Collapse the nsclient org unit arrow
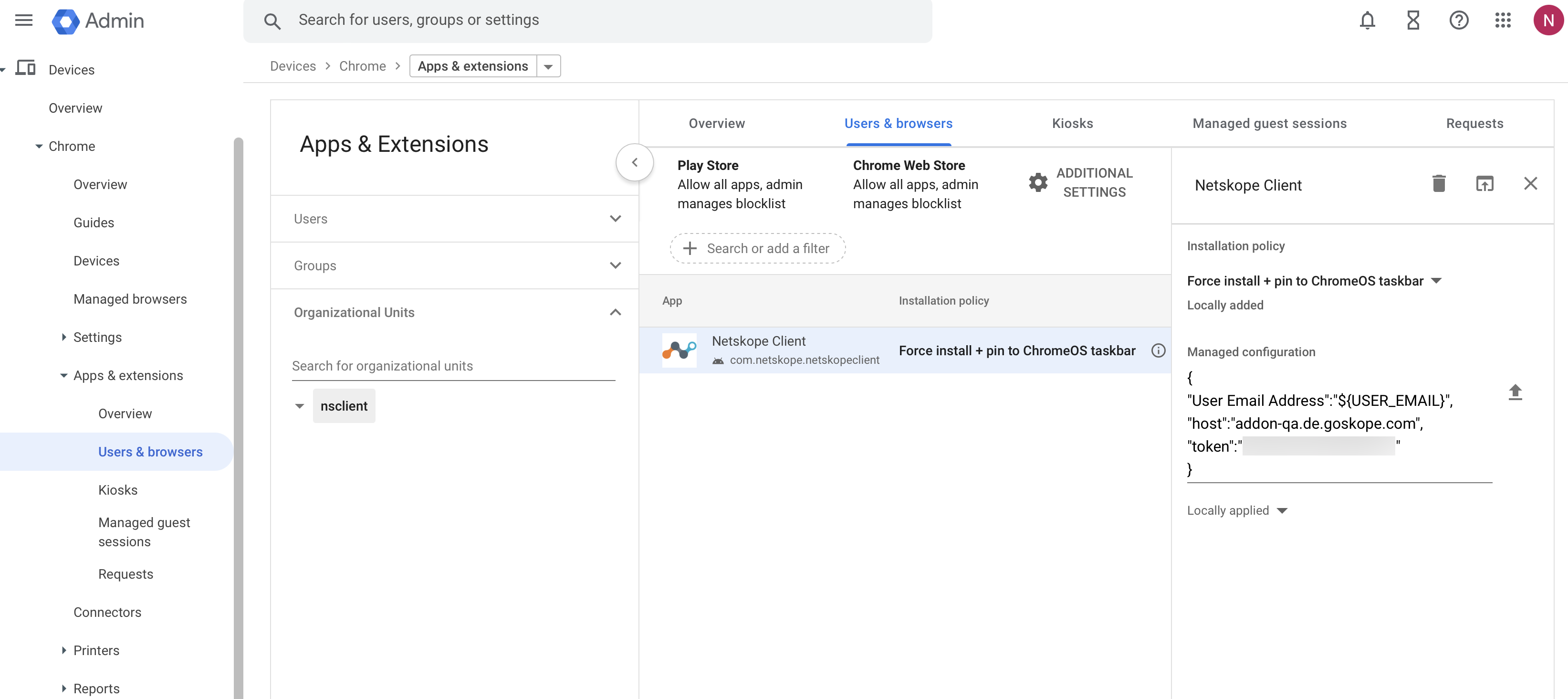The height and width of the screenshot is (699, 1568). coord(300,406)
